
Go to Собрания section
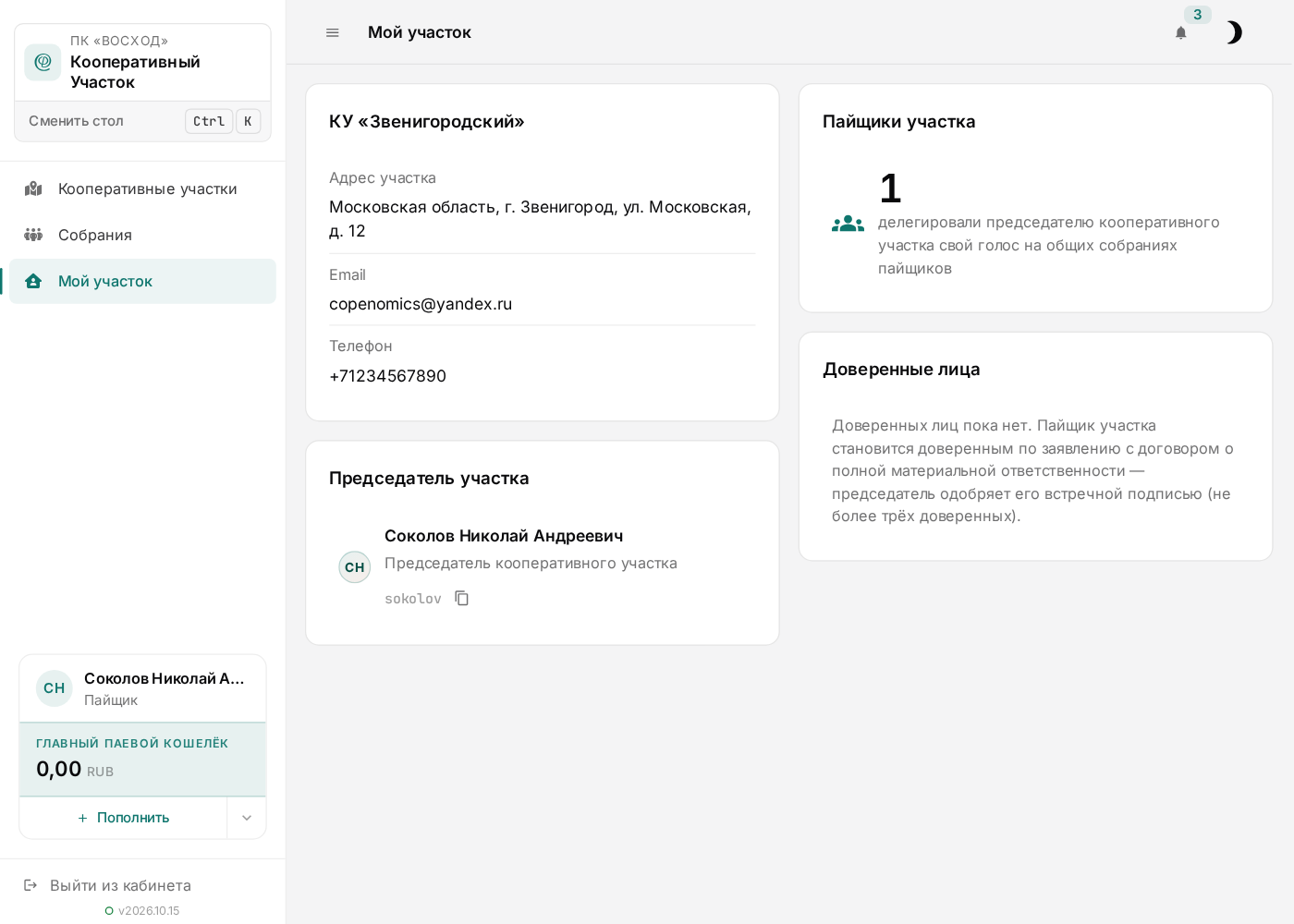click(142, 235)
